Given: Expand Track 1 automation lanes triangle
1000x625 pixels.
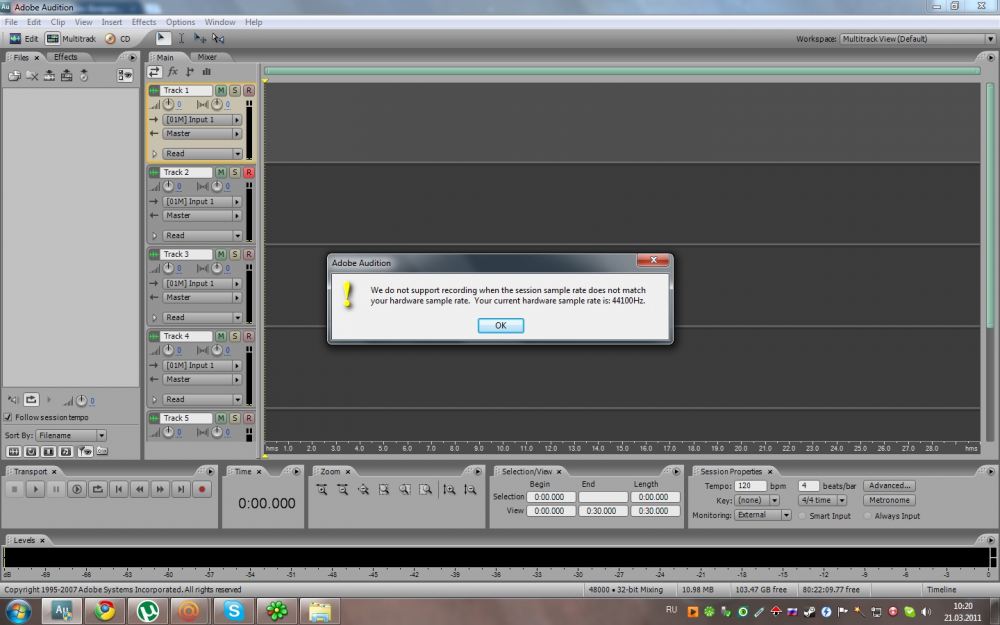Looking at the screenshot, I should point(154,154).
